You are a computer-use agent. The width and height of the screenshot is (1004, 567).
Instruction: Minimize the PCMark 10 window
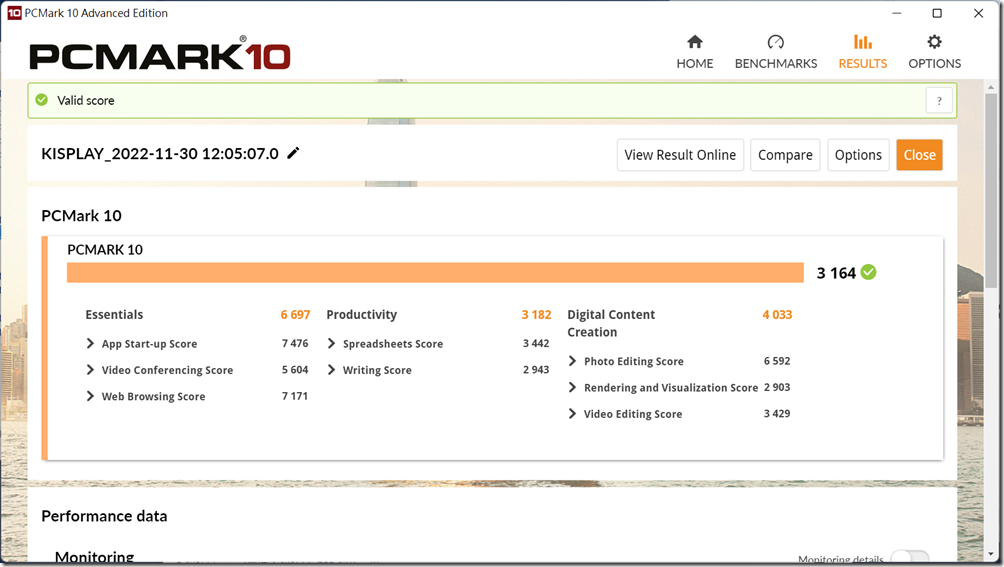click(x=896, y=13)
